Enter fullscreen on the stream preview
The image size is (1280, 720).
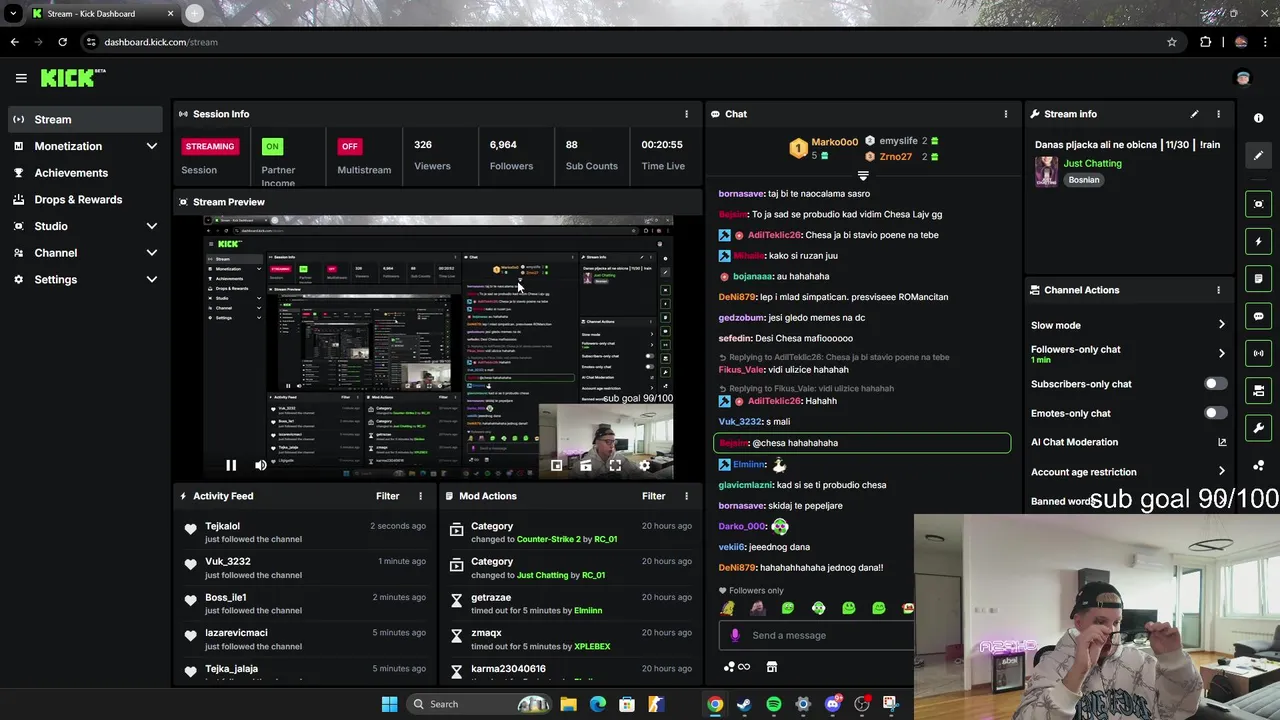pyautogui.click(x=615, y=465)
